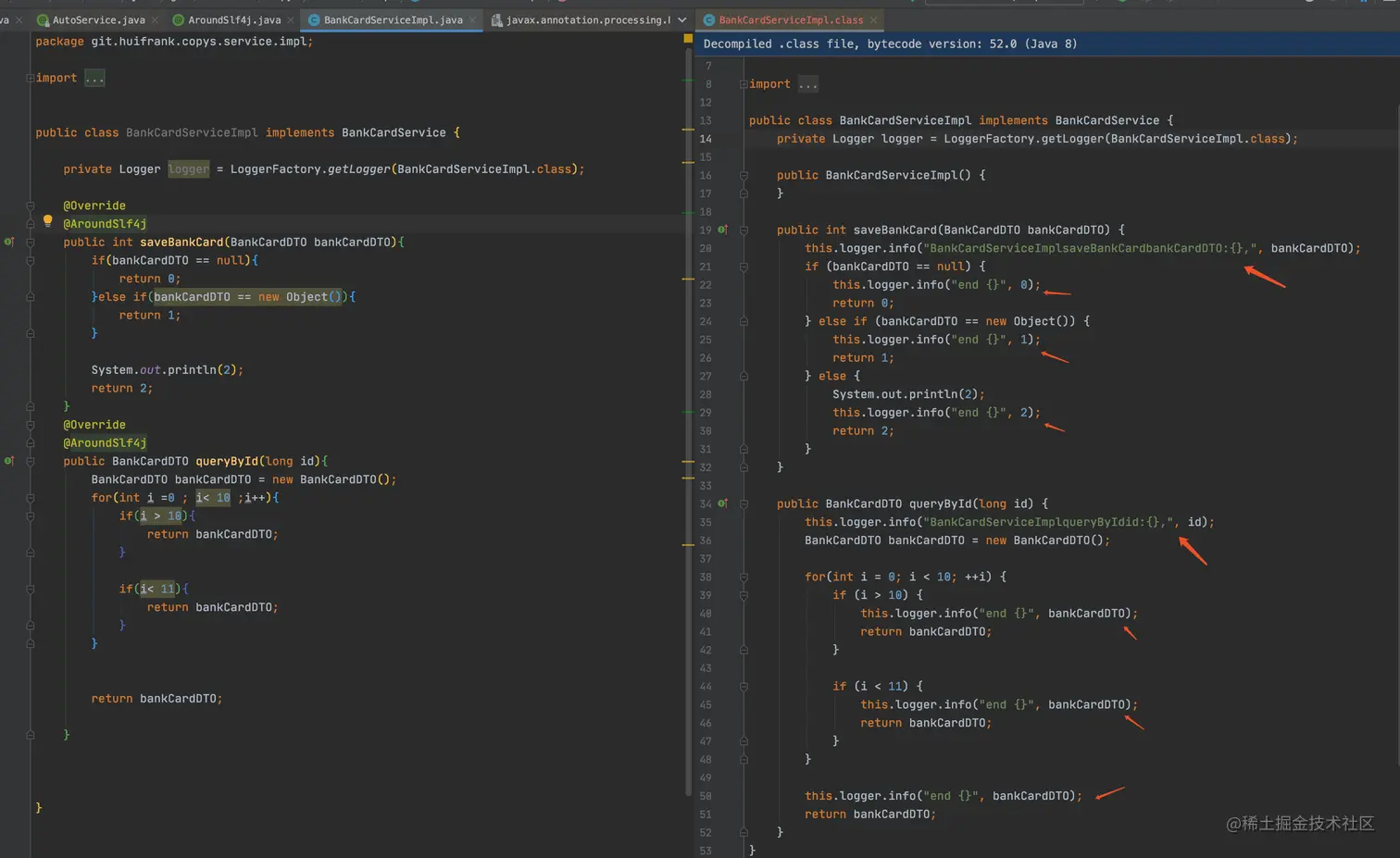Click the package declaration line in source editor

tap(174, 42)
